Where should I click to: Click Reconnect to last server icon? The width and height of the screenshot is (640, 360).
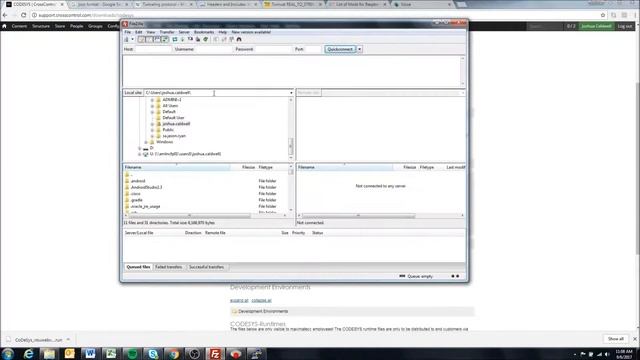(206, 40)
